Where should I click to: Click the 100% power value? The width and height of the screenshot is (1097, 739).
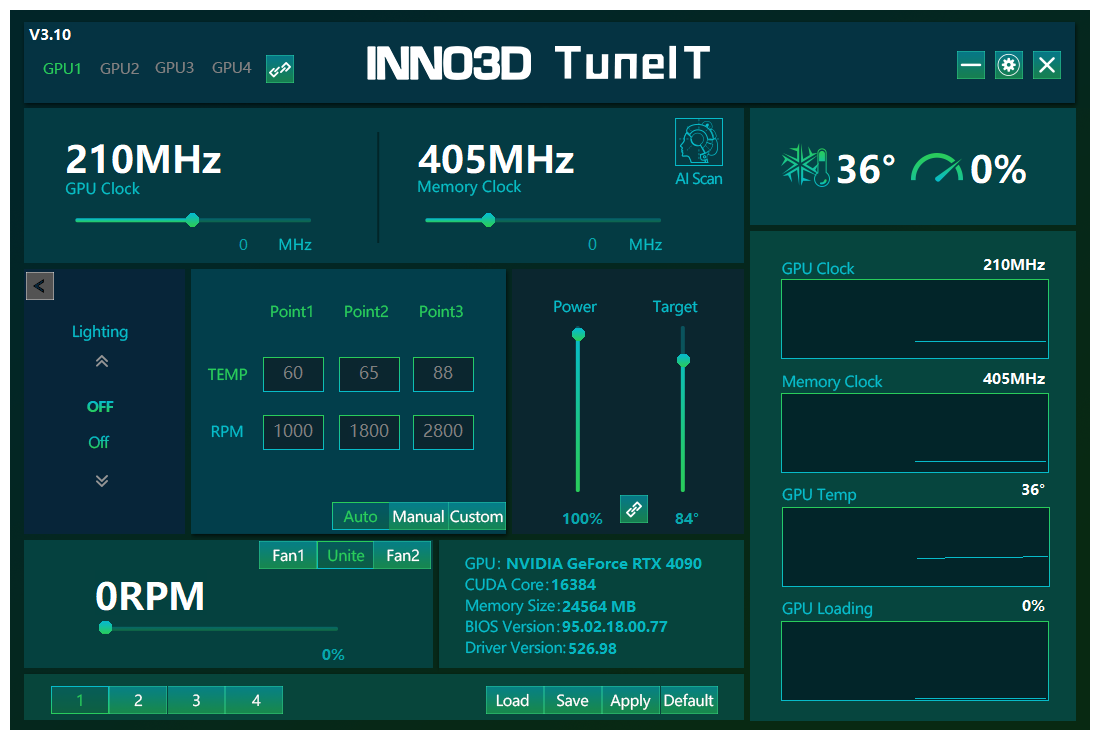[x=582, y=519]
